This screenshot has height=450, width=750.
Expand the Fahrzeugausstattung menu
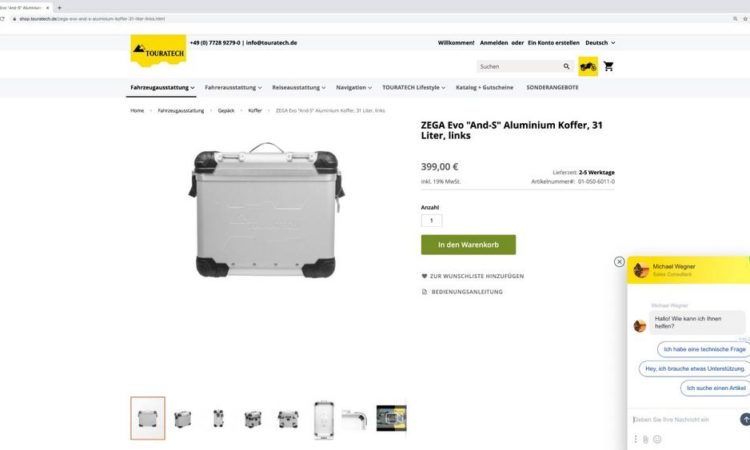tap(163, 88)
